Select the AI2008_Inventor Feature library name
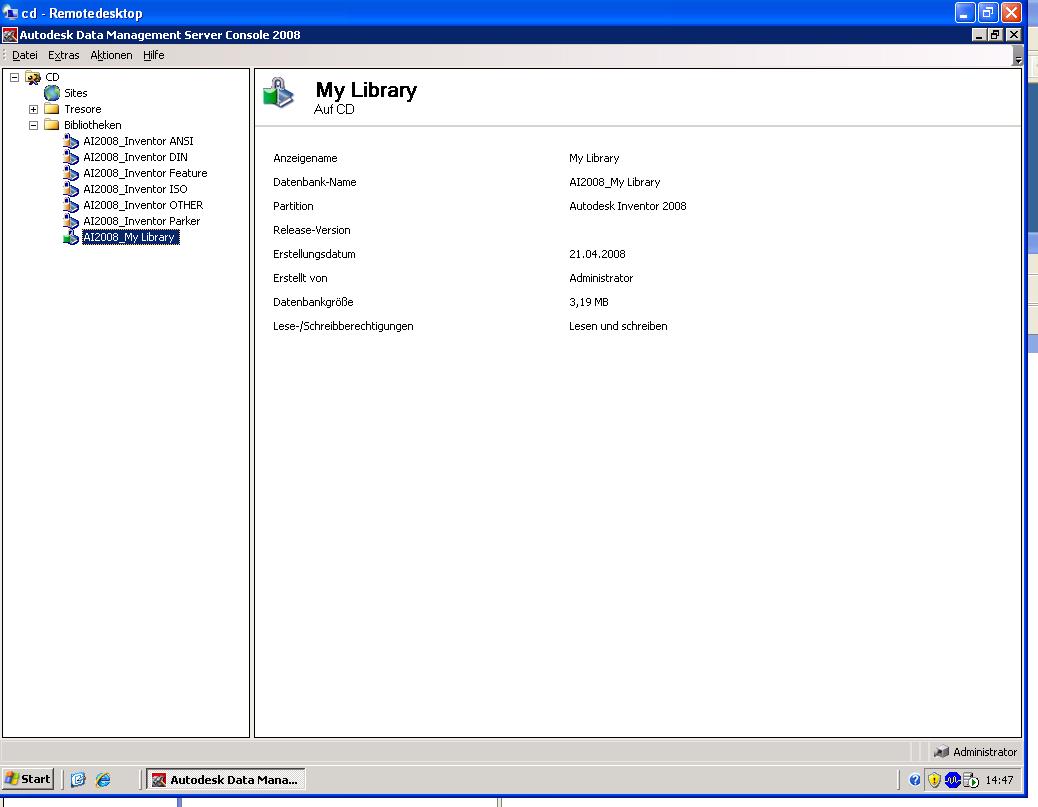1038x807 pixels. pos(146,173)
